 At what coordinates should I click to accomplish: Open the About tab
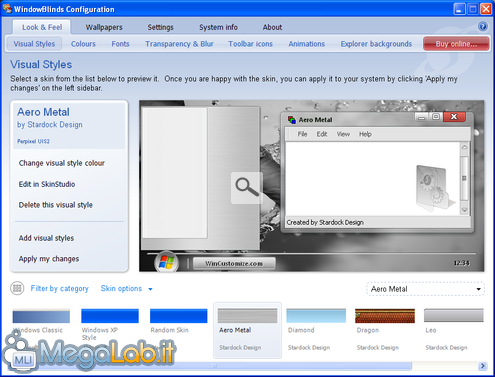(x=272, y=27)
